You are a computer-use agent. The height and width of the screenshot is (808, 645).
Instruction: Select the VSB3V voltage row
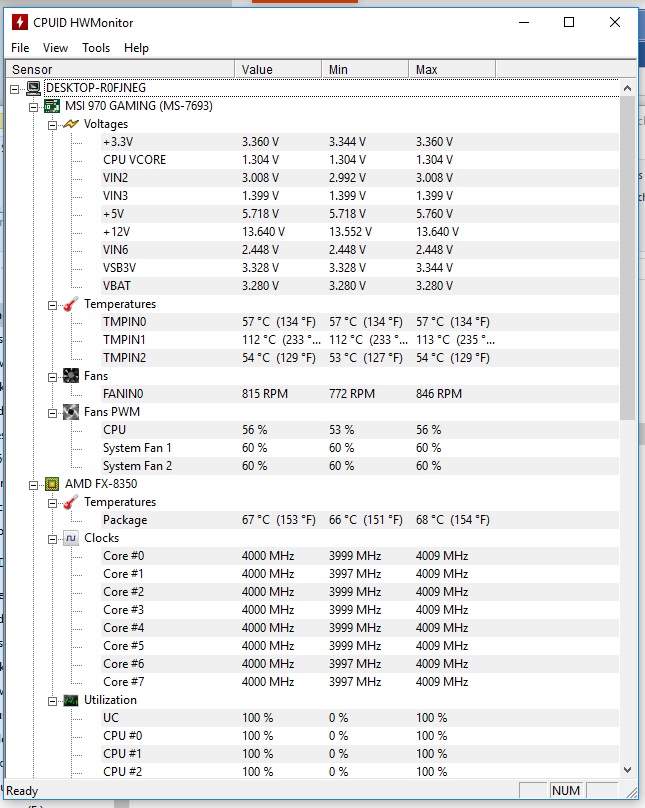(x=360, y=268)
